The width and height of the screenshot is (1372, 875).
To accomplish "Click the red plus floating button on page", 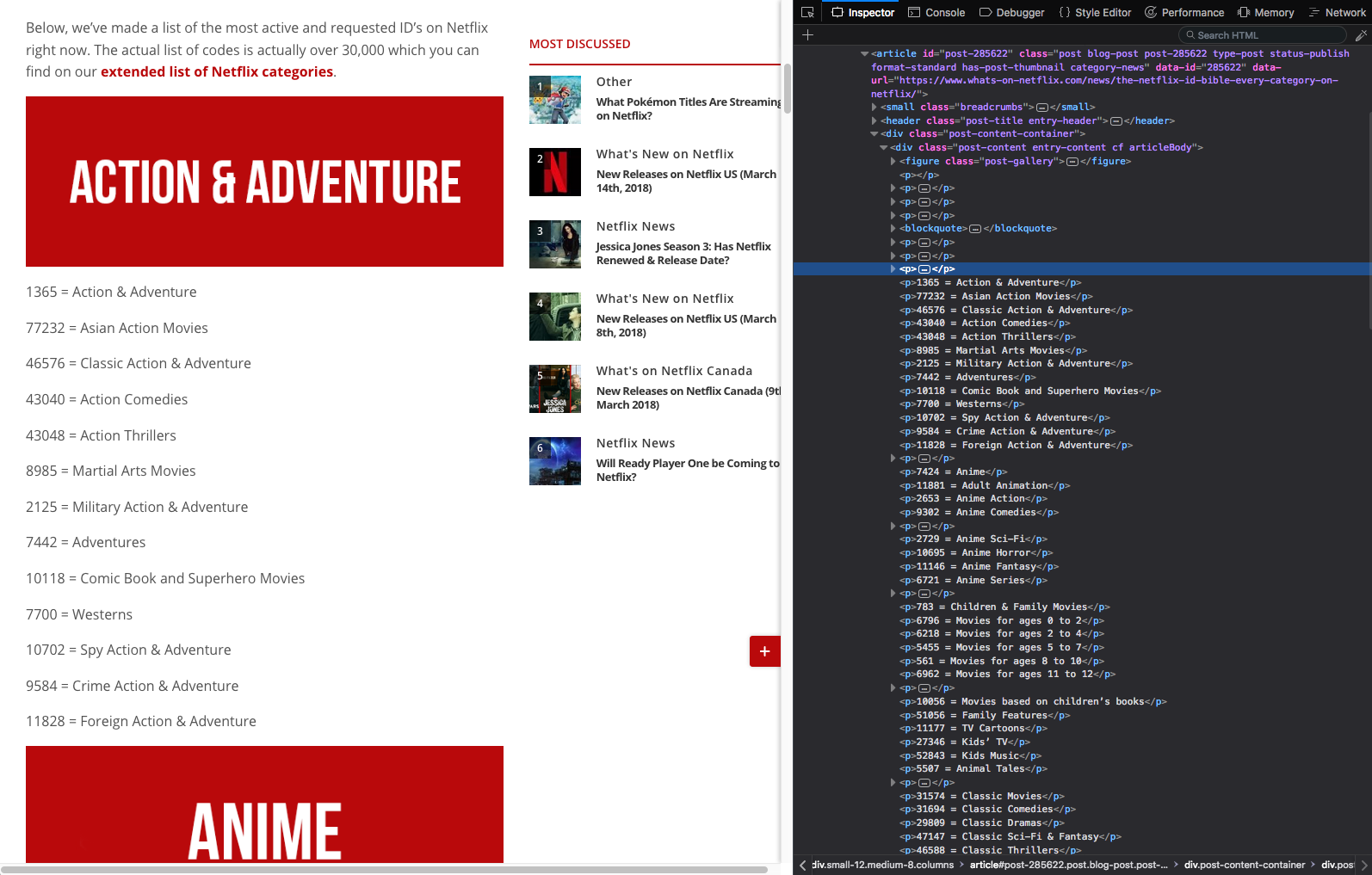I will (x=764, y=651).
